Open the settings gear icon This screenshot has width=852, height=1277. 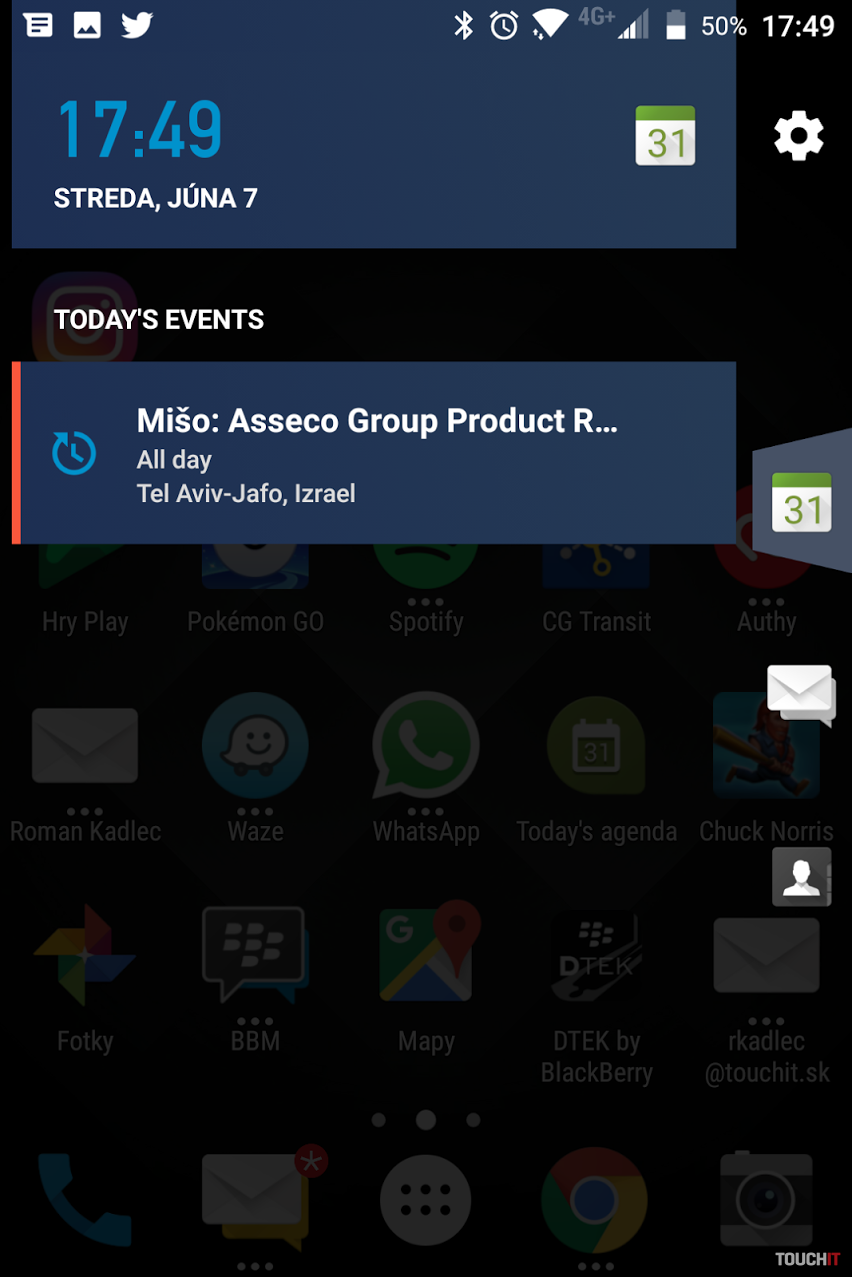(799, 136)
